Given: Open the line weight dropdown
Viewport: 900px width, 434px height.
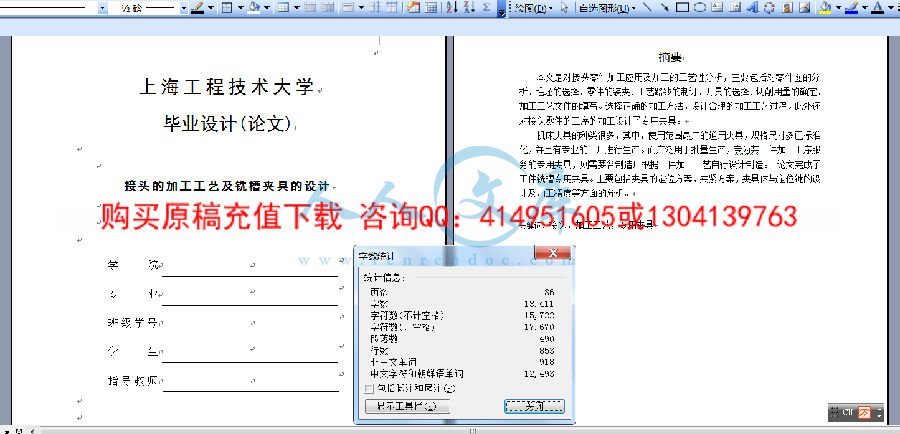Looking at the screenshot, I should (184, 8).
